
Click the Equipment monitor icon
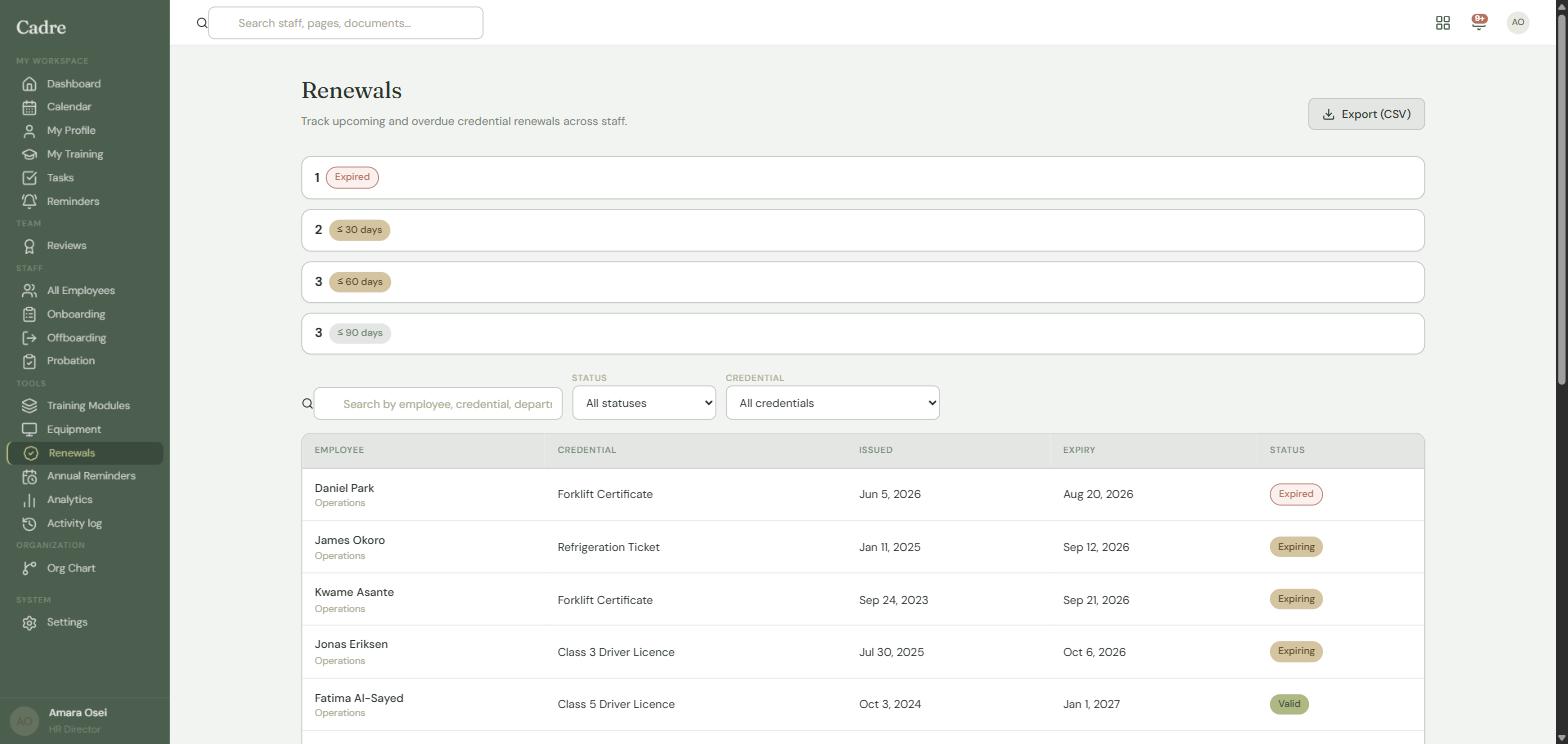click(x=29, y=429)
